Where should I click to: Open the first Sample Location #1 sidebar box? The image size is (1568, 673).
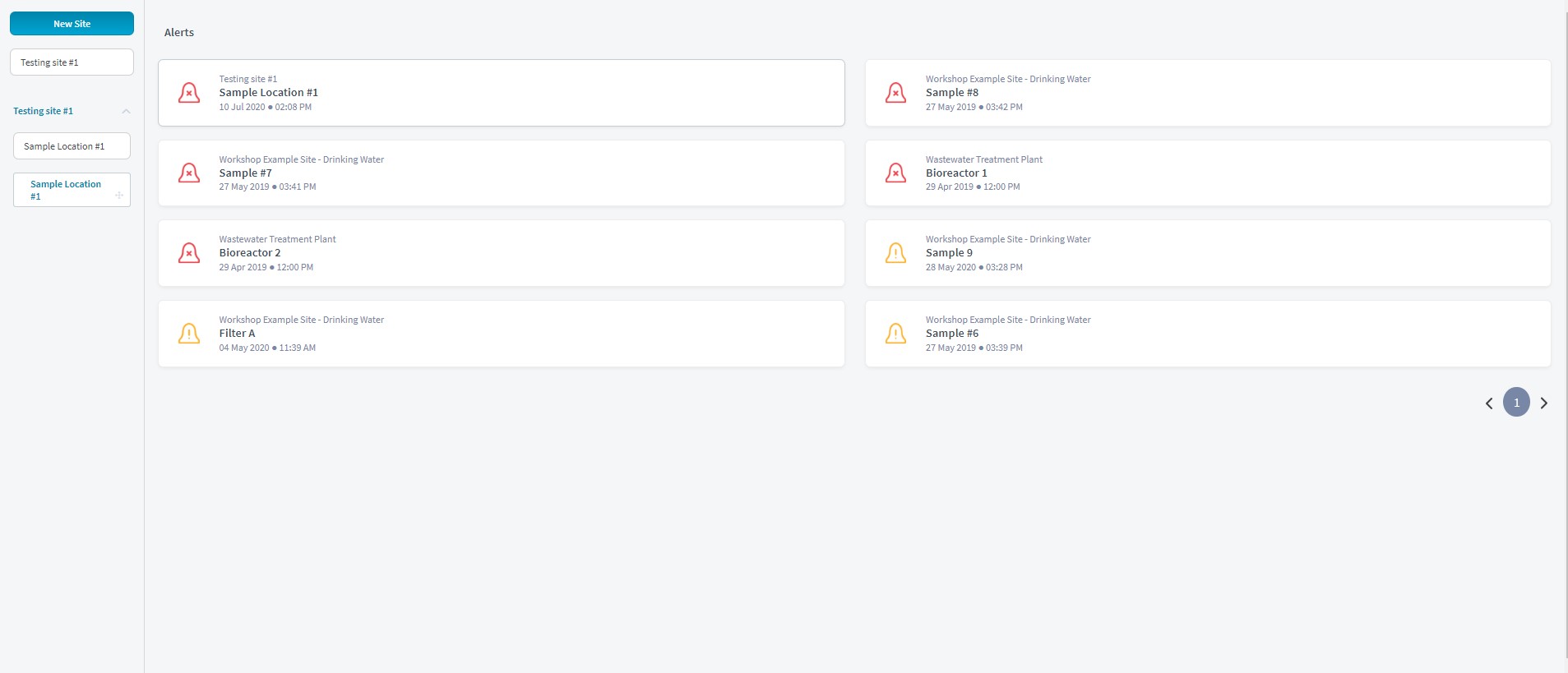72,146
